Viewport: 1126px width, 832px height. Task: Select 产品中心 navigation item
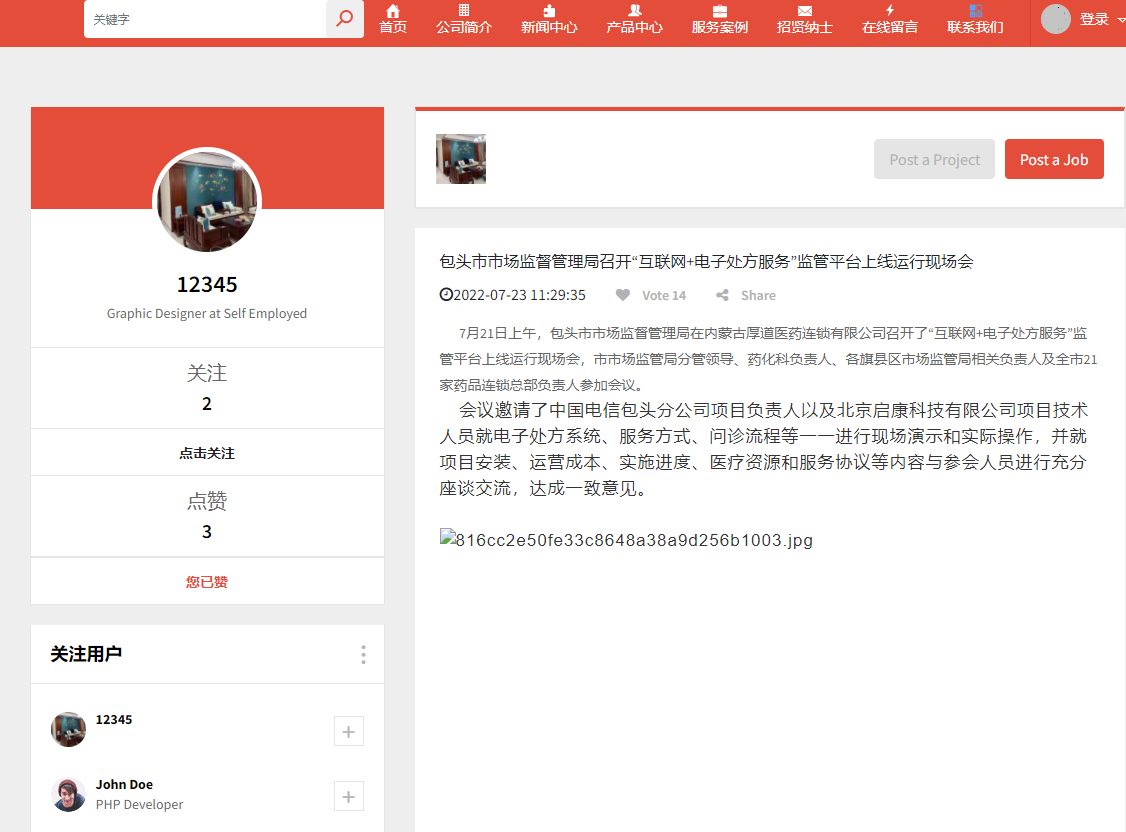[634, 19]
